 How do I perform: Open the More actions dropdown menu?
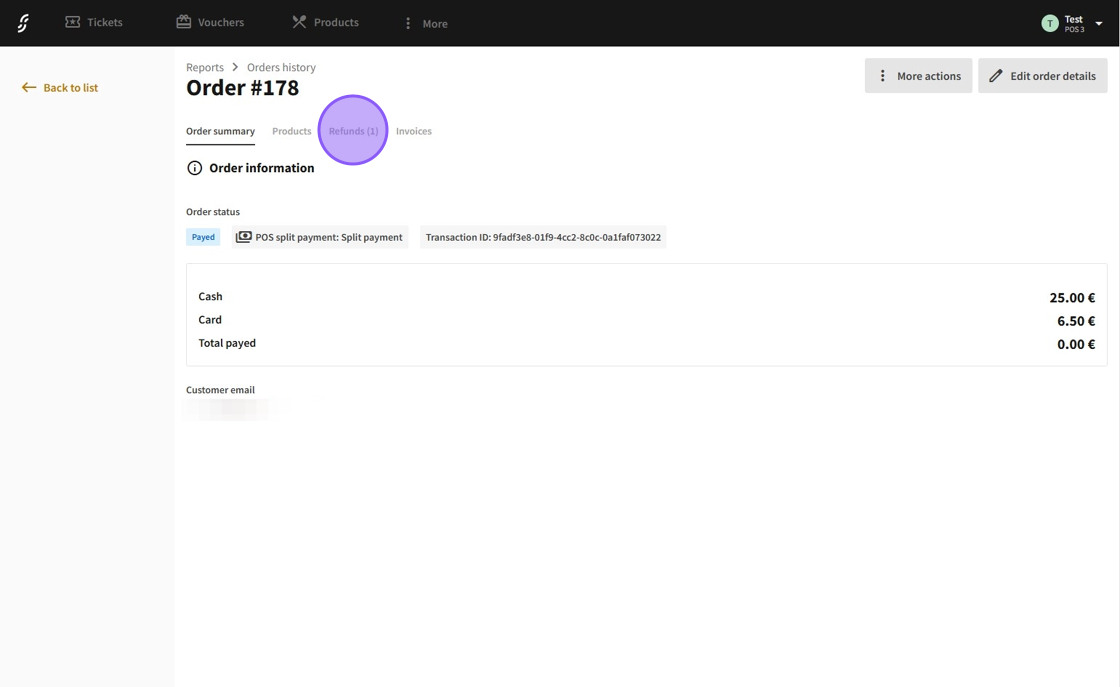coord(918,76)
